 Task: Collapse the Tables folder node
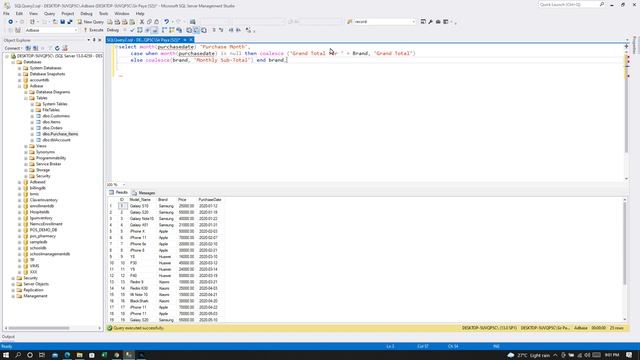(x=26, y=98)
